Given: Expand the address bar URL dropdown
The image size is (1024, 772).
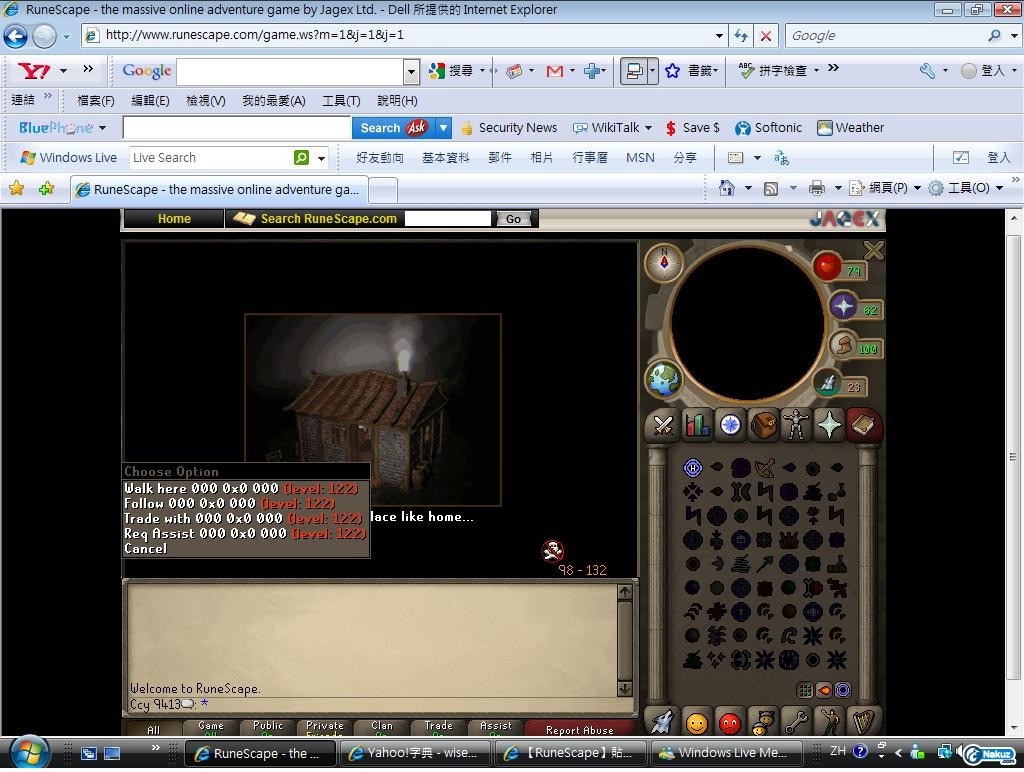Looking at the screenshot, I should [x=719, y=35].
